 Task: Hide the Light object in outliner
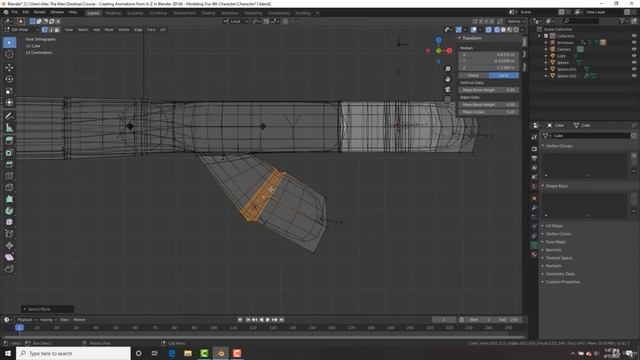point(634,56)
